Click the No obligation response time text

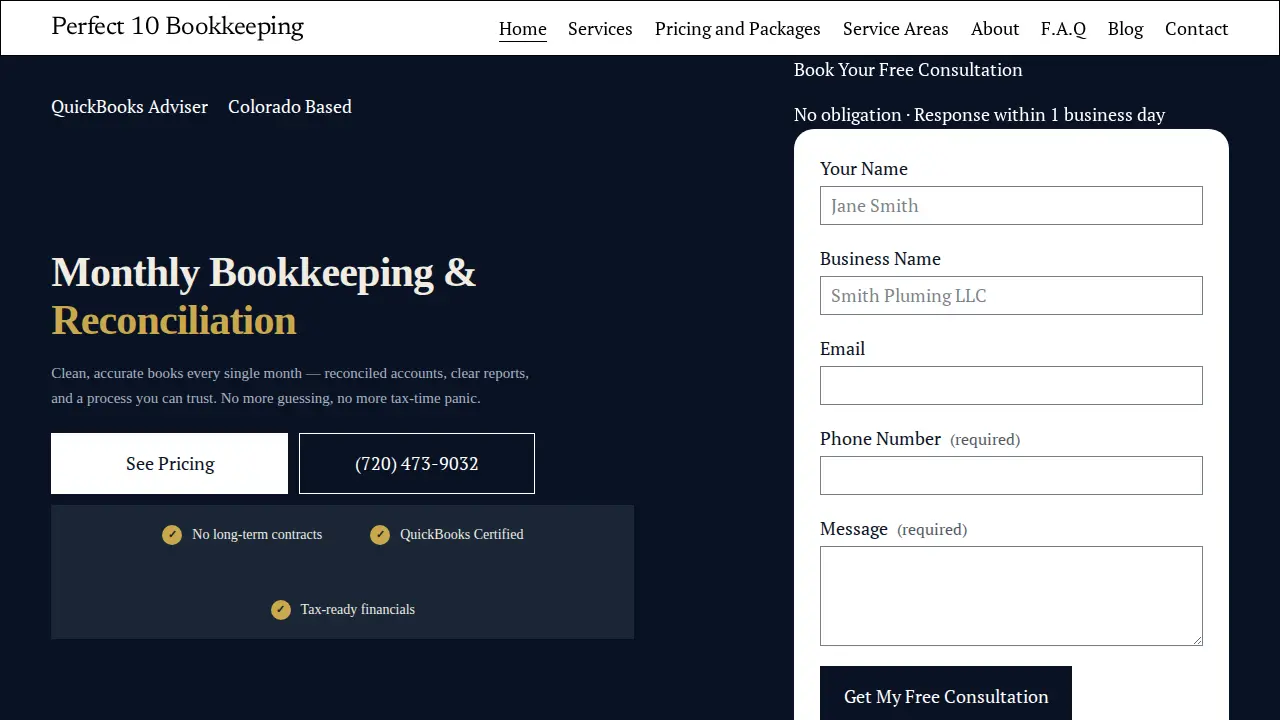click(x=980, y=115)
